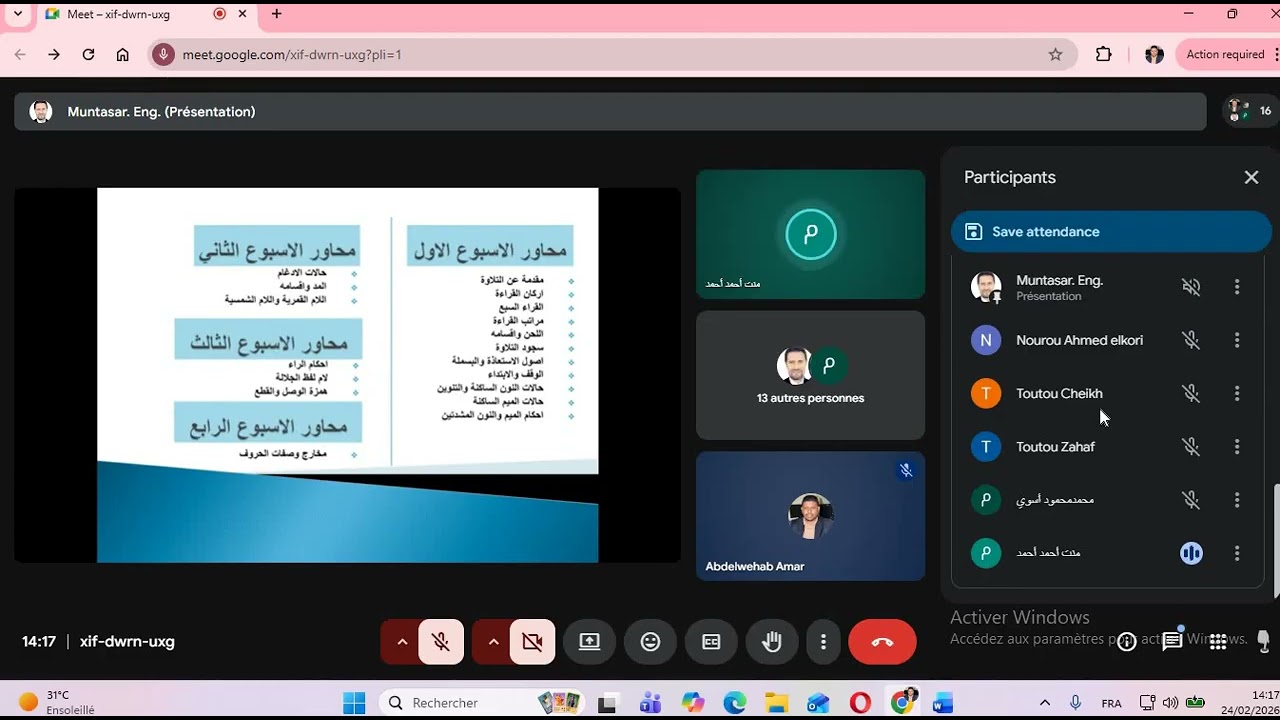The image size is (1280, 720).
Task: Open options menu for منت أحمد أحمد
Action: point(1237,553)
